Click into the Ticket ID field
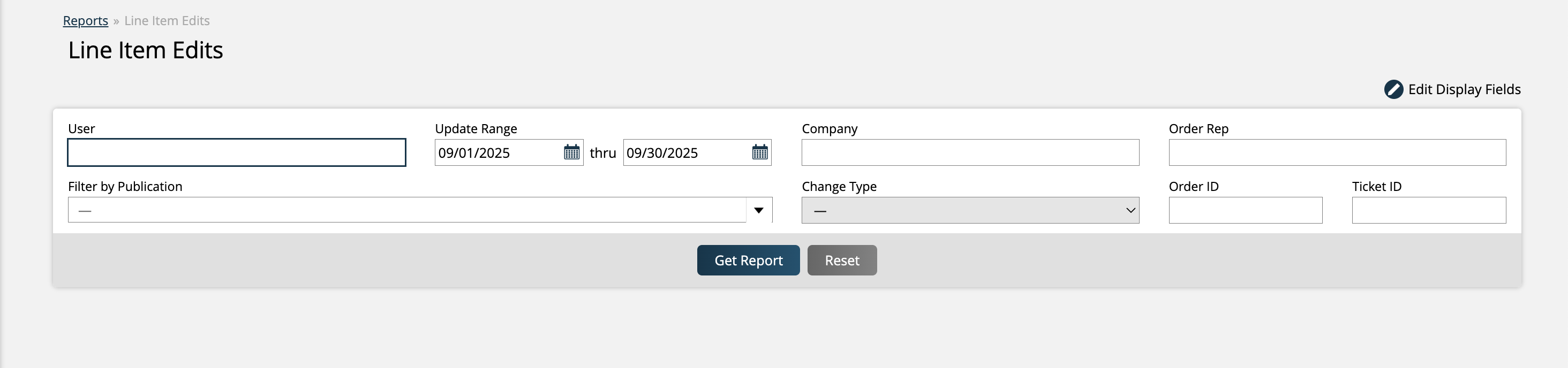The image size is (1568, 368). 1429,210
